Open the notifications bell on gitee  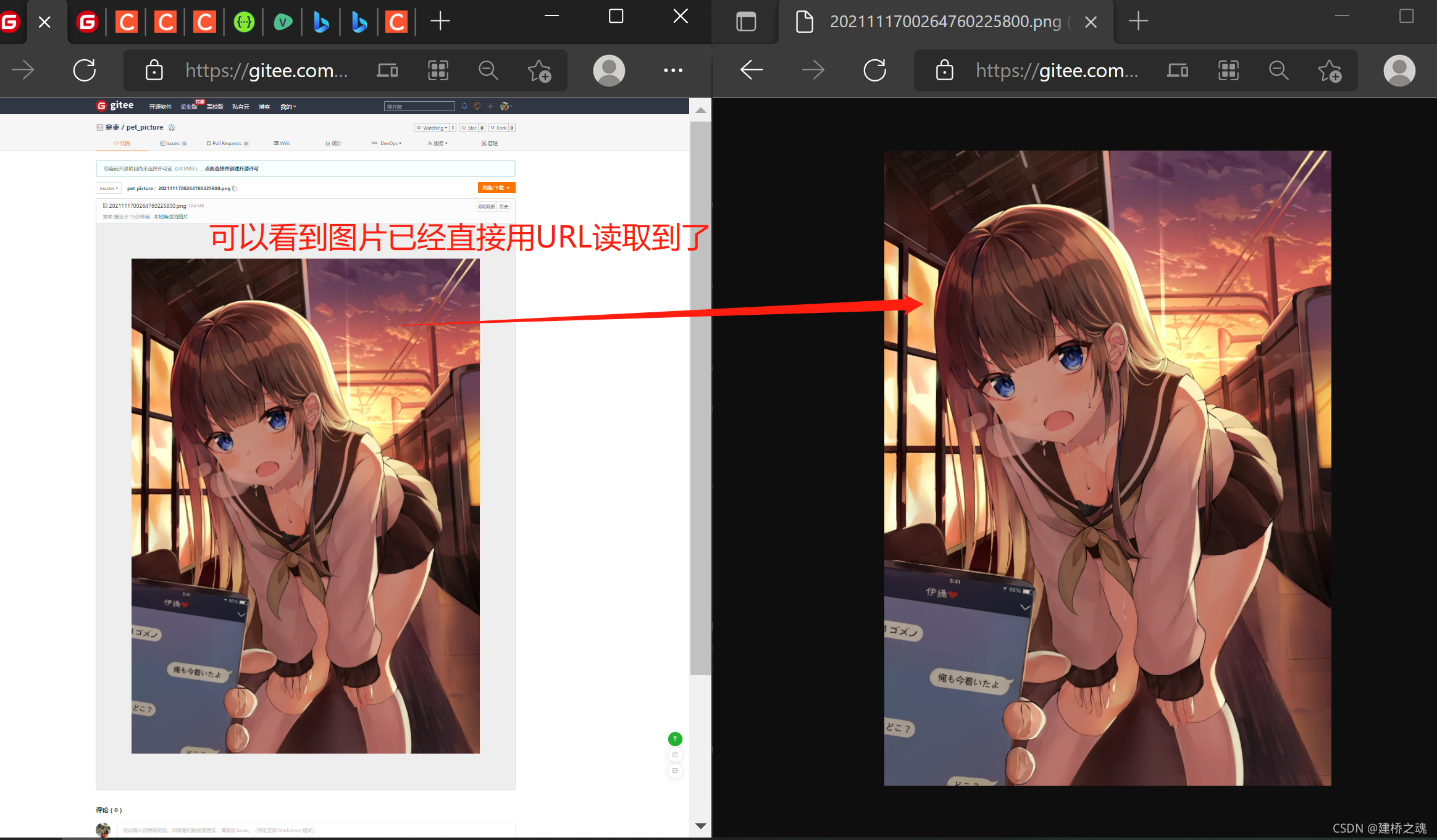pyautogui.click(x=464, y=106)
